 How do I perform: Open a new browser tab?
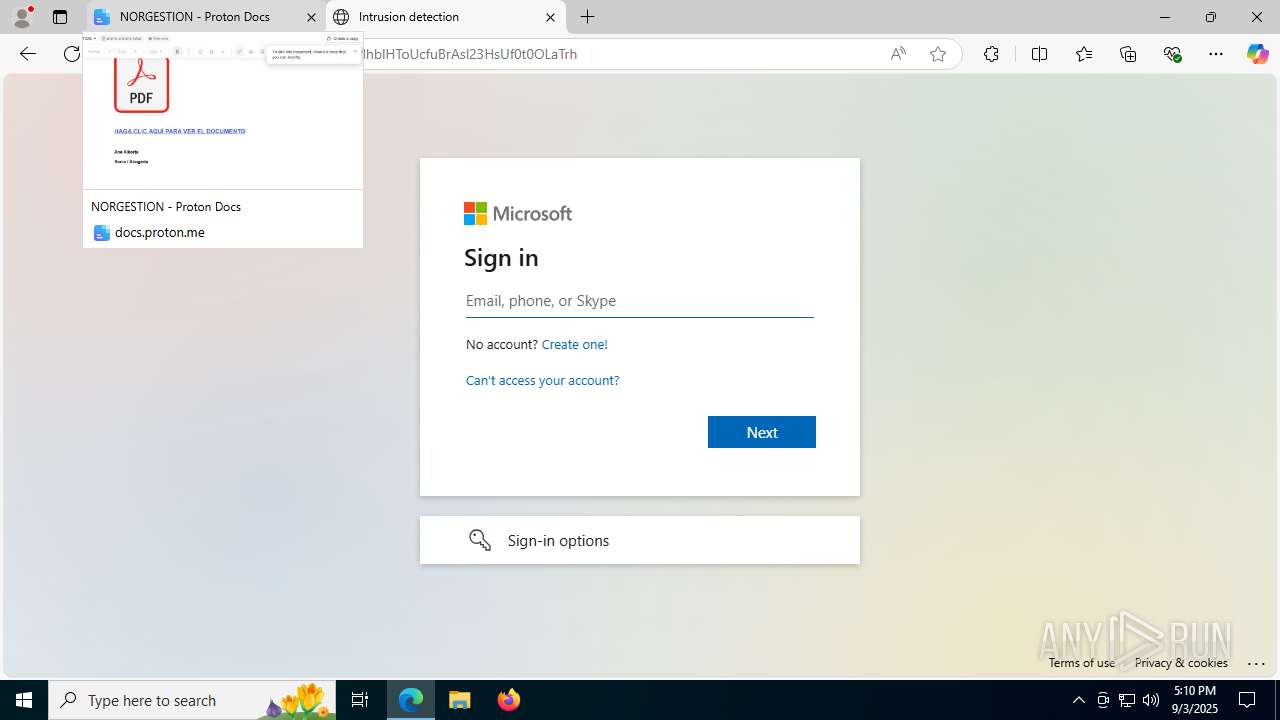[x=588, y=17]
